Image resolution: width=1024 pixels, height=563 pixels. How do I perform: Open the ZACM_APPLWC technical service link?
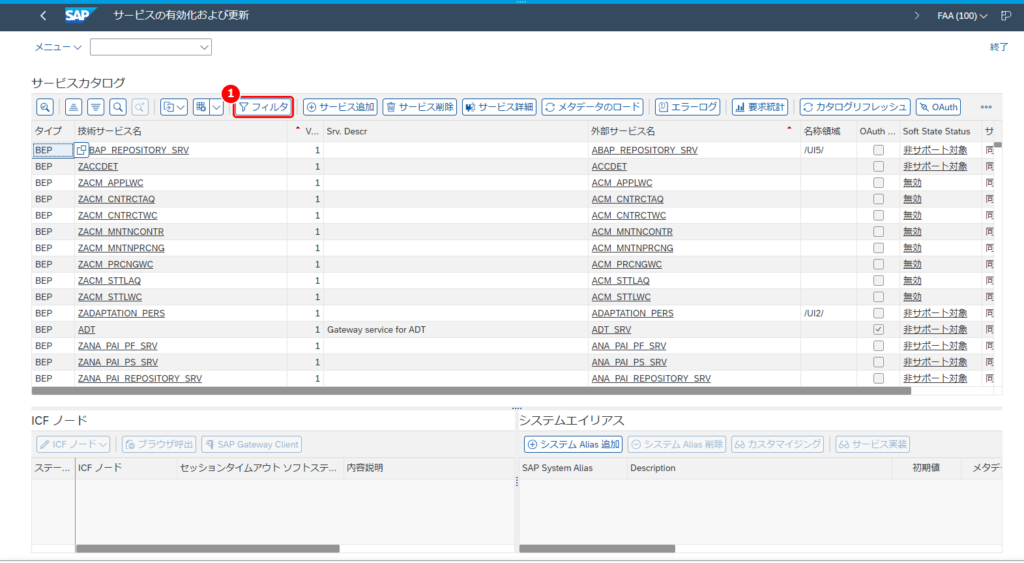point(110,183)
